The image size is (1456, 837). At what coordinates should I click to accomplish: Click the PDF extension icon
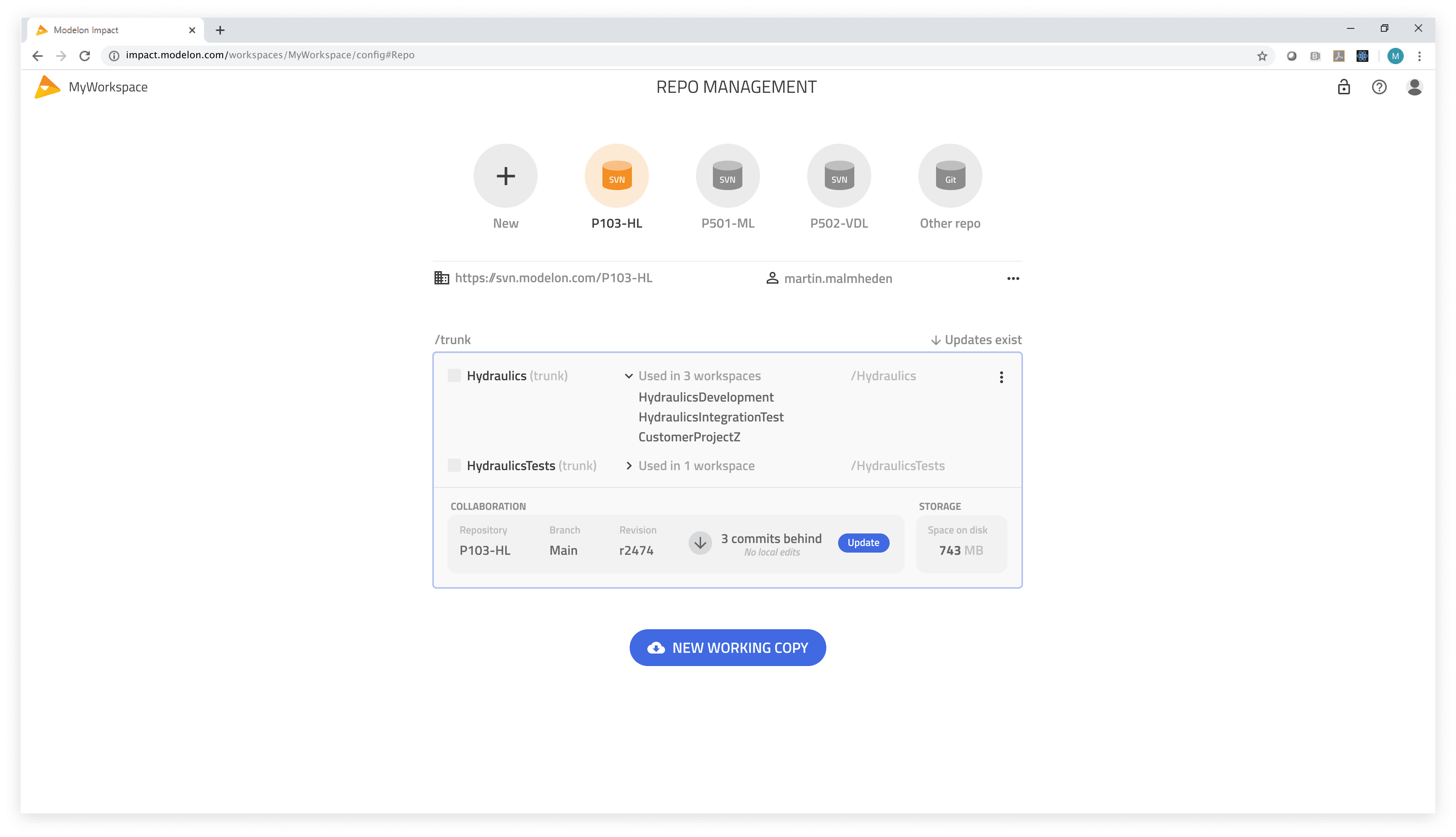[x=1338, y=56]
